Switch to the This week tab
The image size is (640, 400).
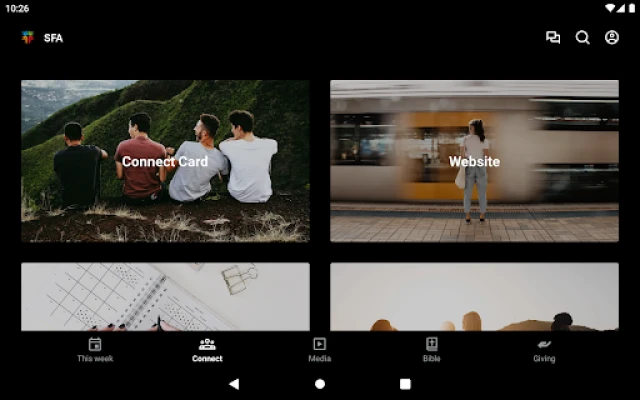click(x=95, y=350)
